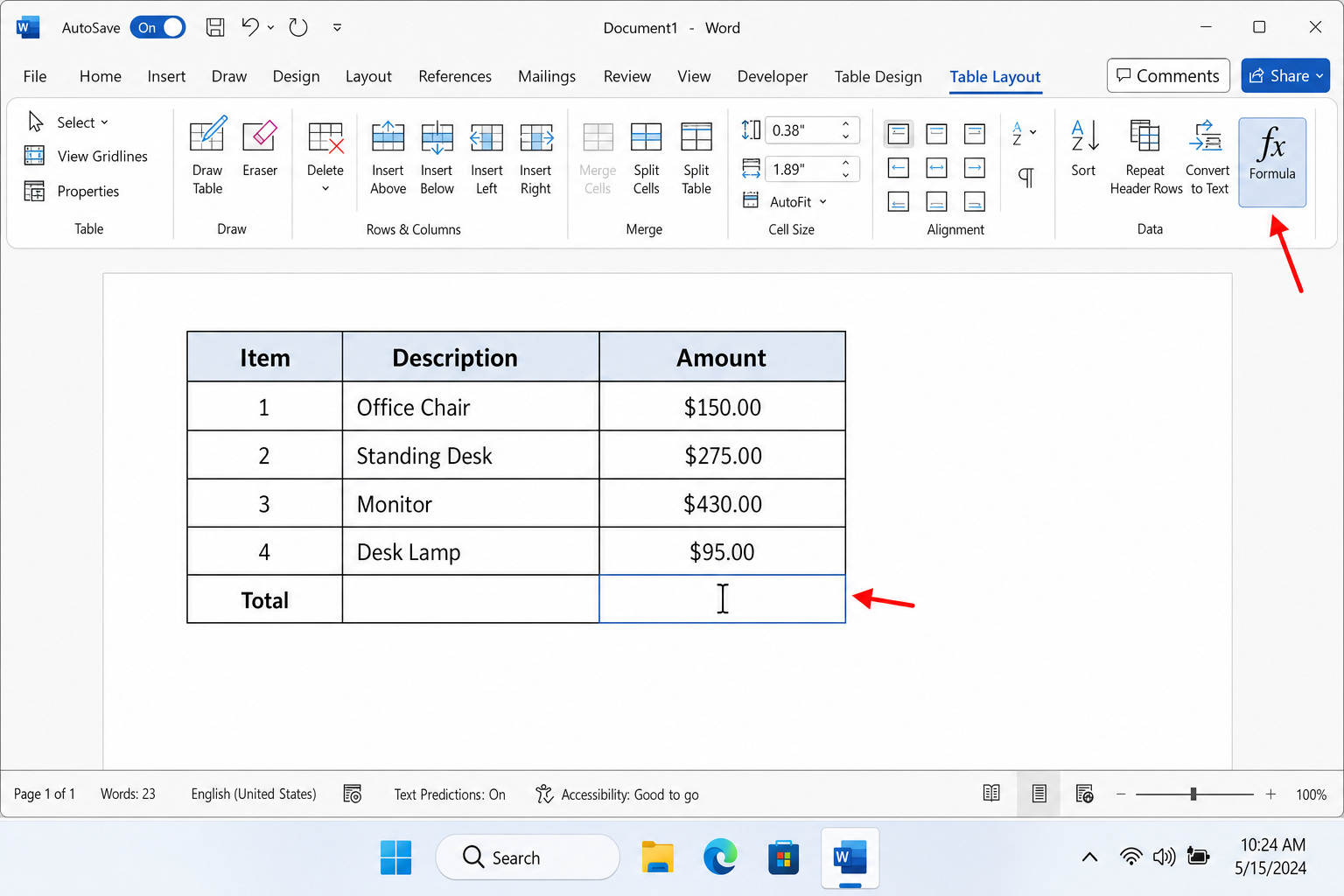This screenshot has width=1344, height=896.
Task: Click the 100% zoom level
Action: (x=1311, y=794)
